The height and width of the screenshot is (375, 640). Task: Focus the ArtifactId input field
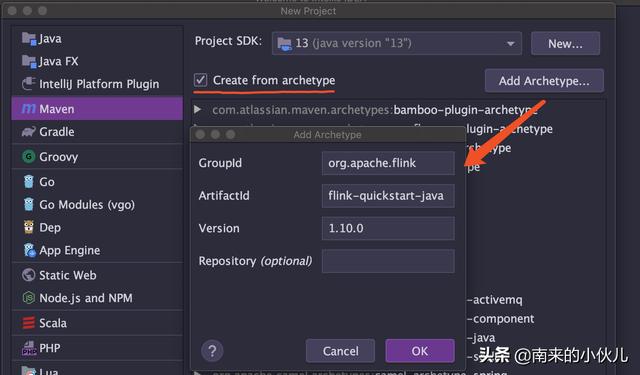tap(388, 195)
